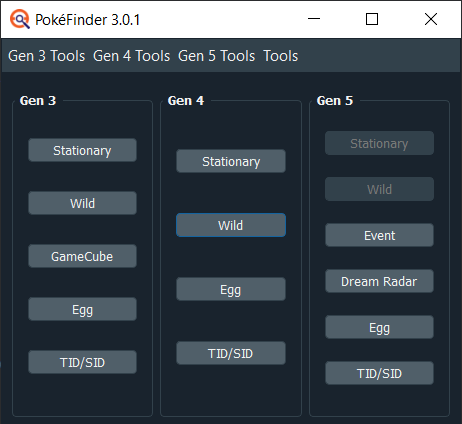Open Gen 3 TID/SID tool
This screenshot has height=424, width=462.
(82, 362)
